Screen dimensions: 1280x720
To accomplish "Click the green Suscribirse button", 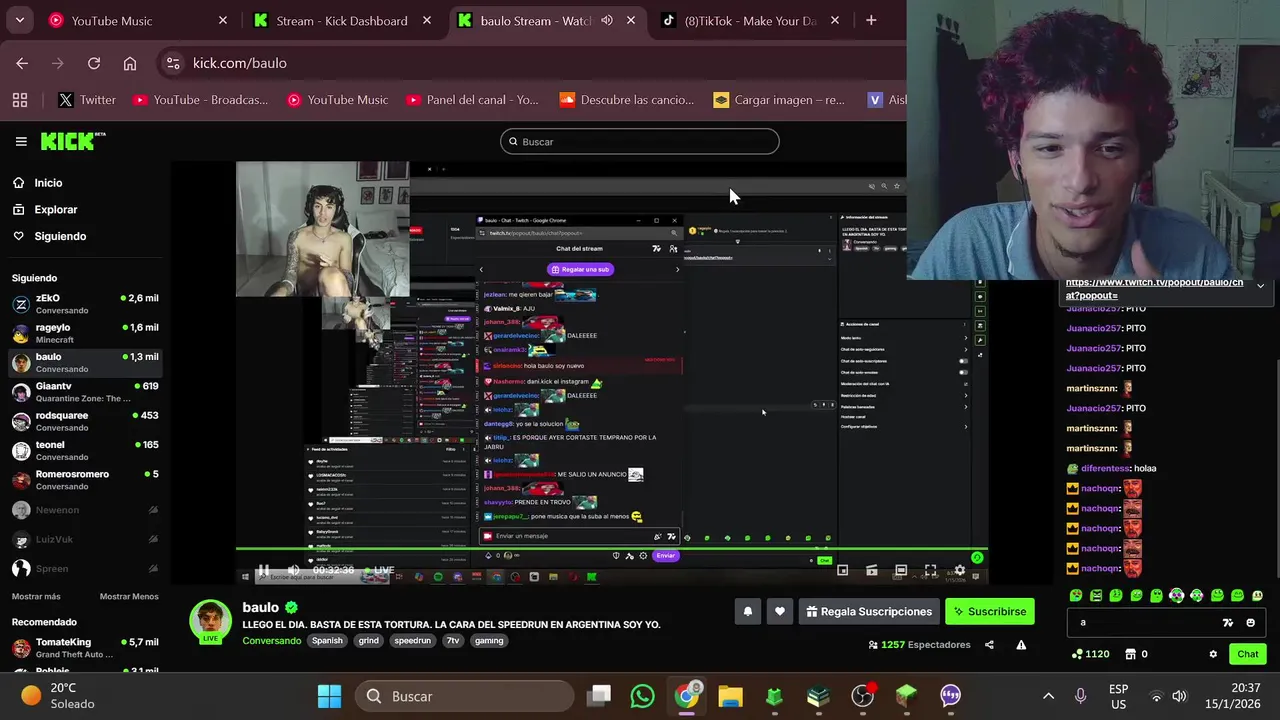I will click(990, 611).
